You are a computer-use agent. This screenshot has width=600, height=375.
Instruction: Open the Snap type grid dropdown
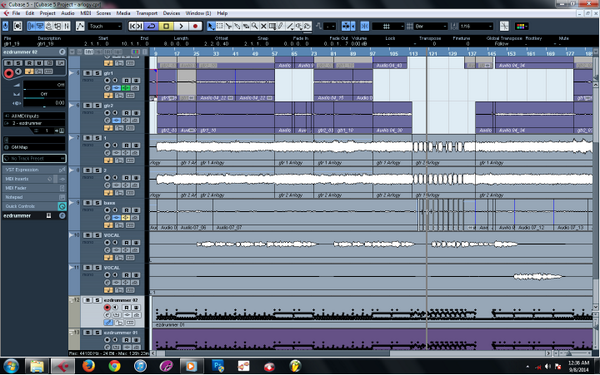coord(388,26)
